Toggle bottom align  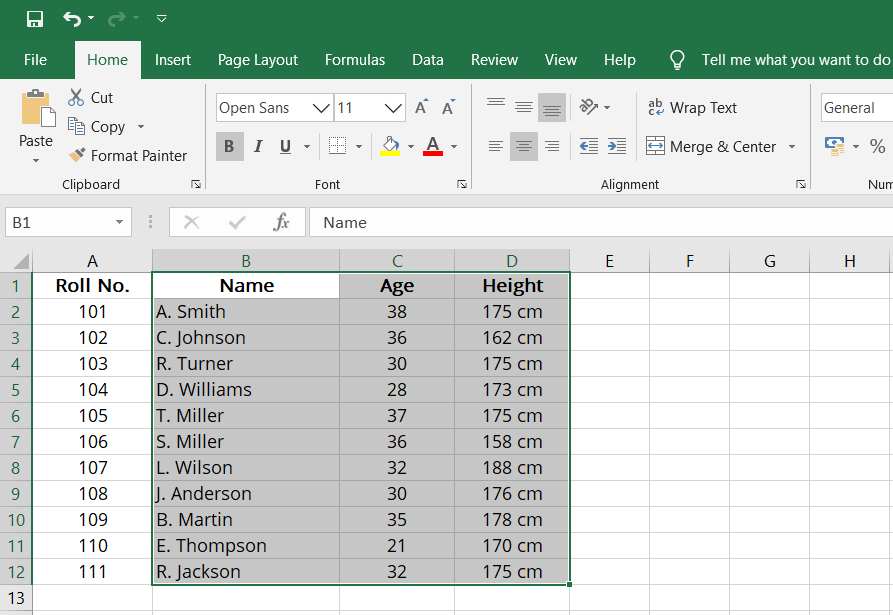[552, 107]
